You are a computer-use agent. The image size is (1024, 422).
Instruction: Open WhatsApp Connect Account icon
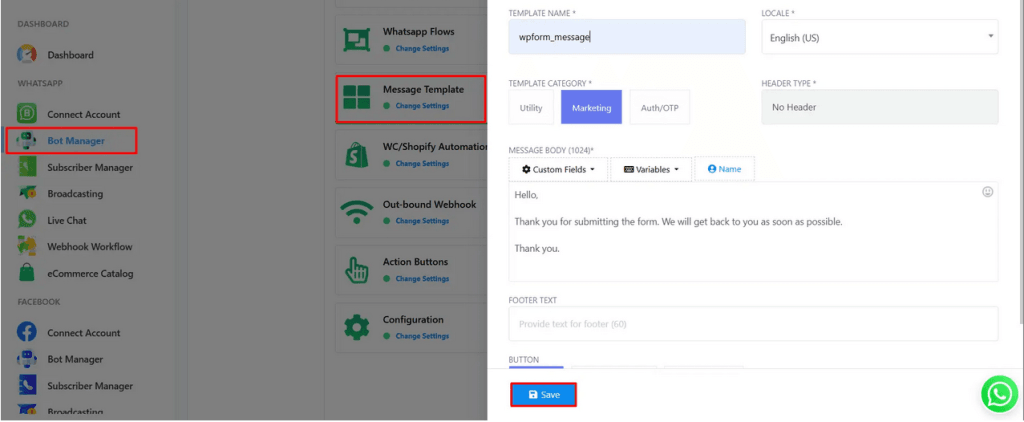tap(27, 114)
